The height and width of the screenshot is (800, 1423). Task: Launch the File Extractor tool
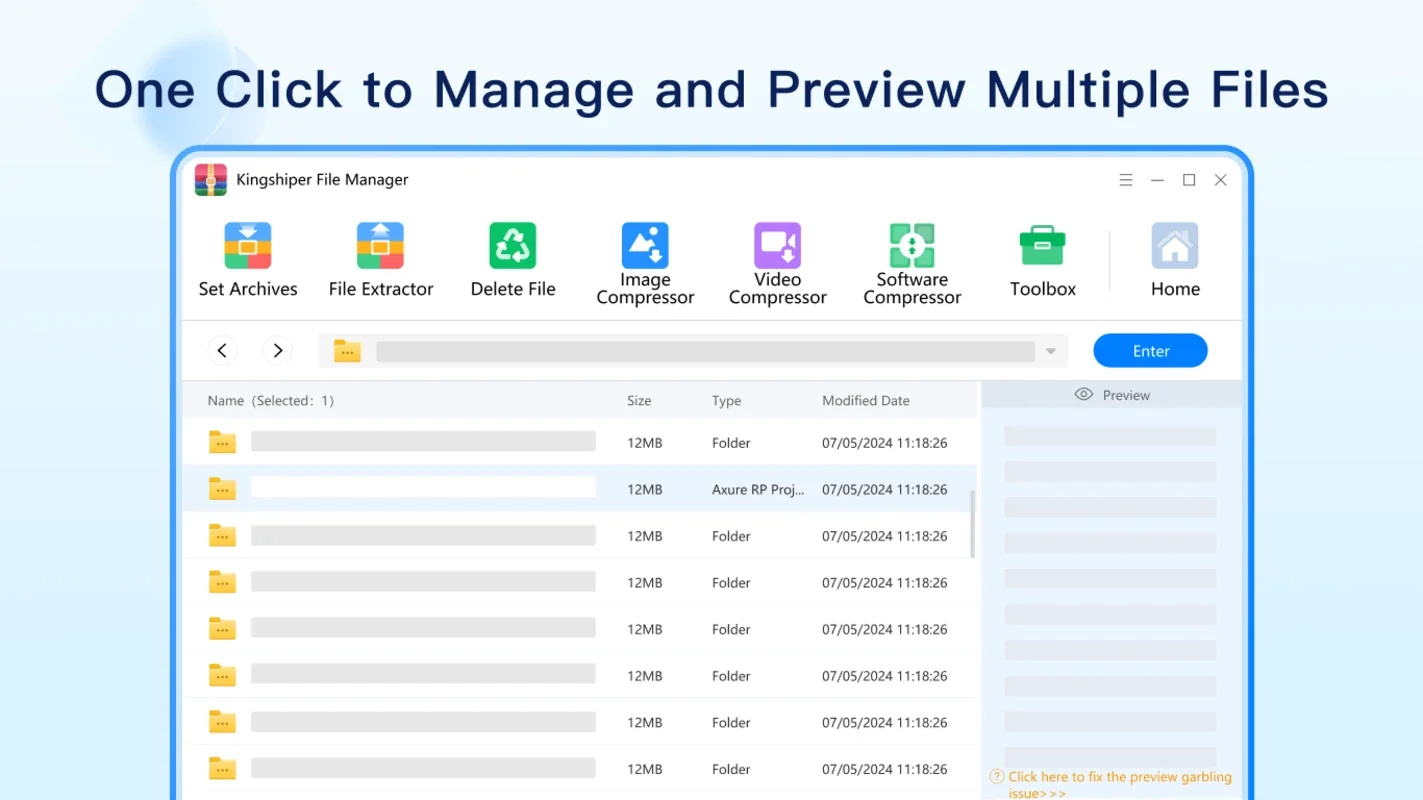point(381,260)
